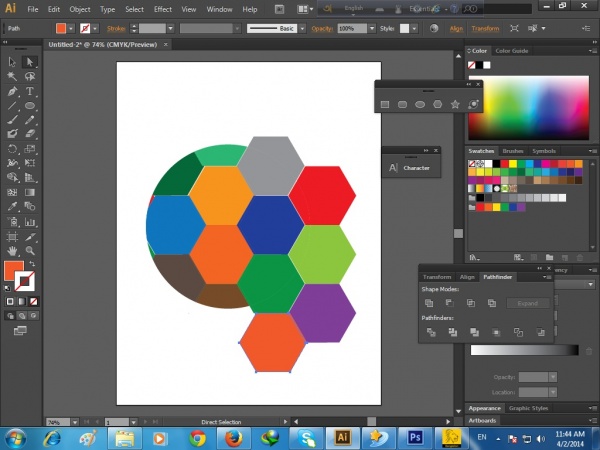The width and height of the screenshot is (600, 450).
Task: Open the Effect menu
Action: (x=162, y=8)
